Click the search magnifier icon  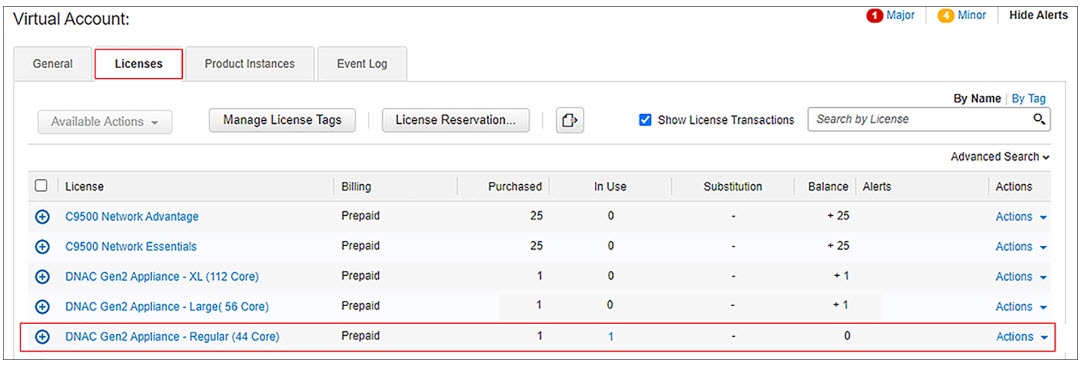pyautogui.click(x=1039, y=119)
